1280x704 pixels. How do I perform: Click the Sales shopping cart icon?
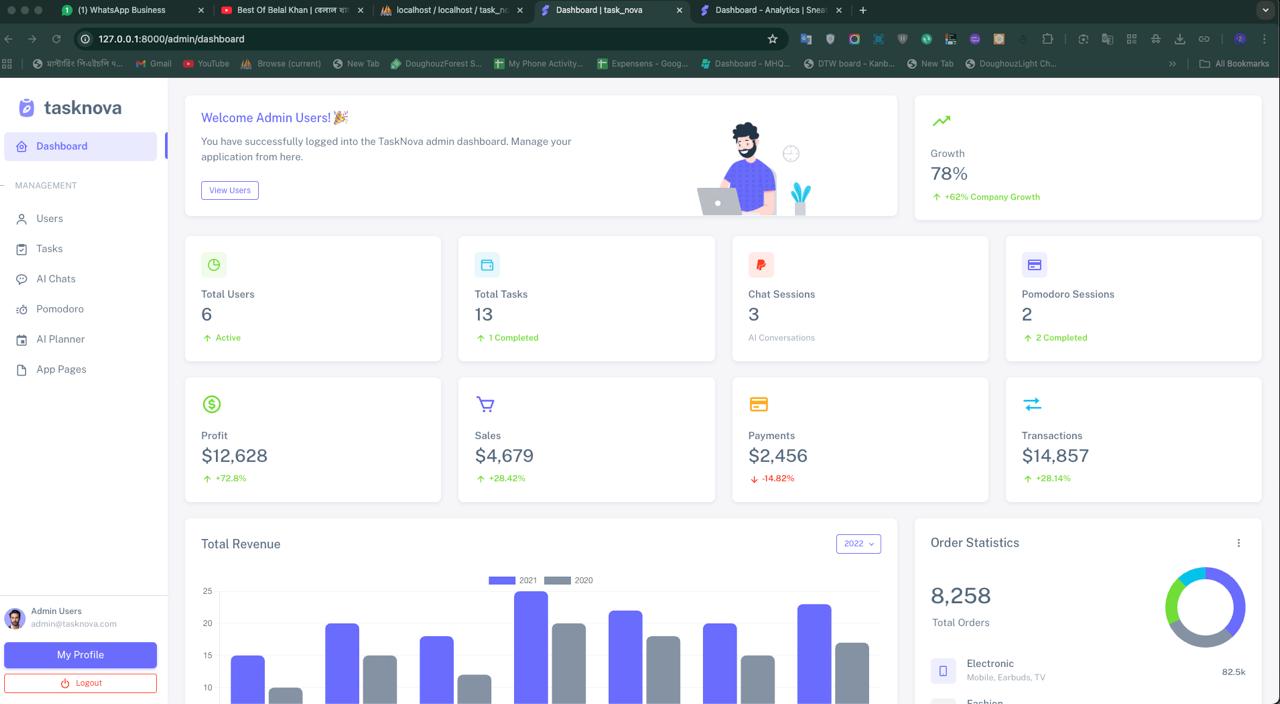(x=485, y=404)
